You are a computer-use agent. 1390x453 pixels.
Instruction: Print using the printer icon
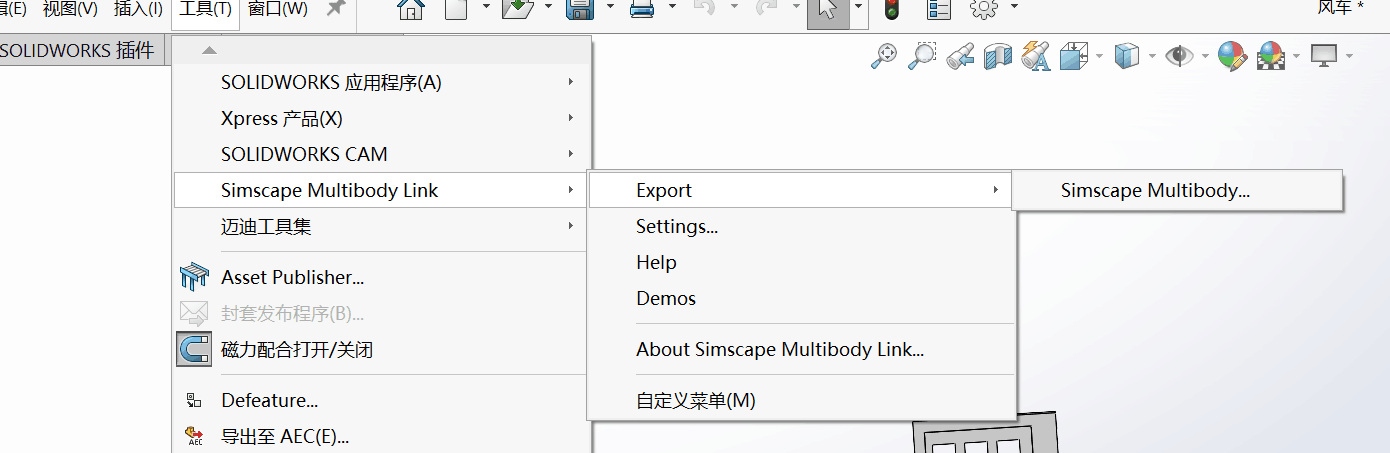(x=642, y=10)
